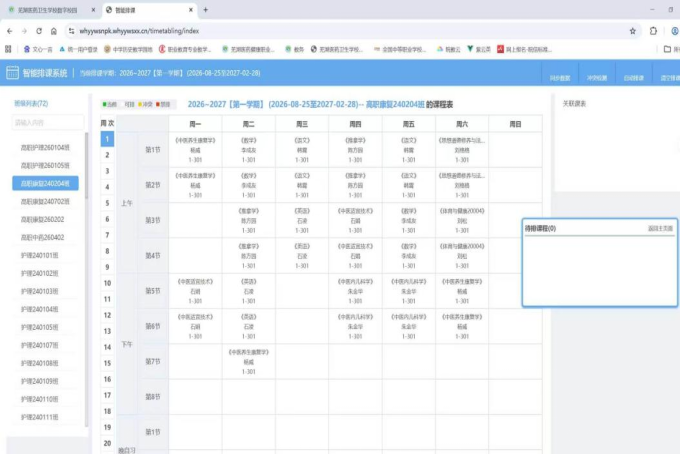Select class 护理240104班 in the list

click(x=45, y=309)
